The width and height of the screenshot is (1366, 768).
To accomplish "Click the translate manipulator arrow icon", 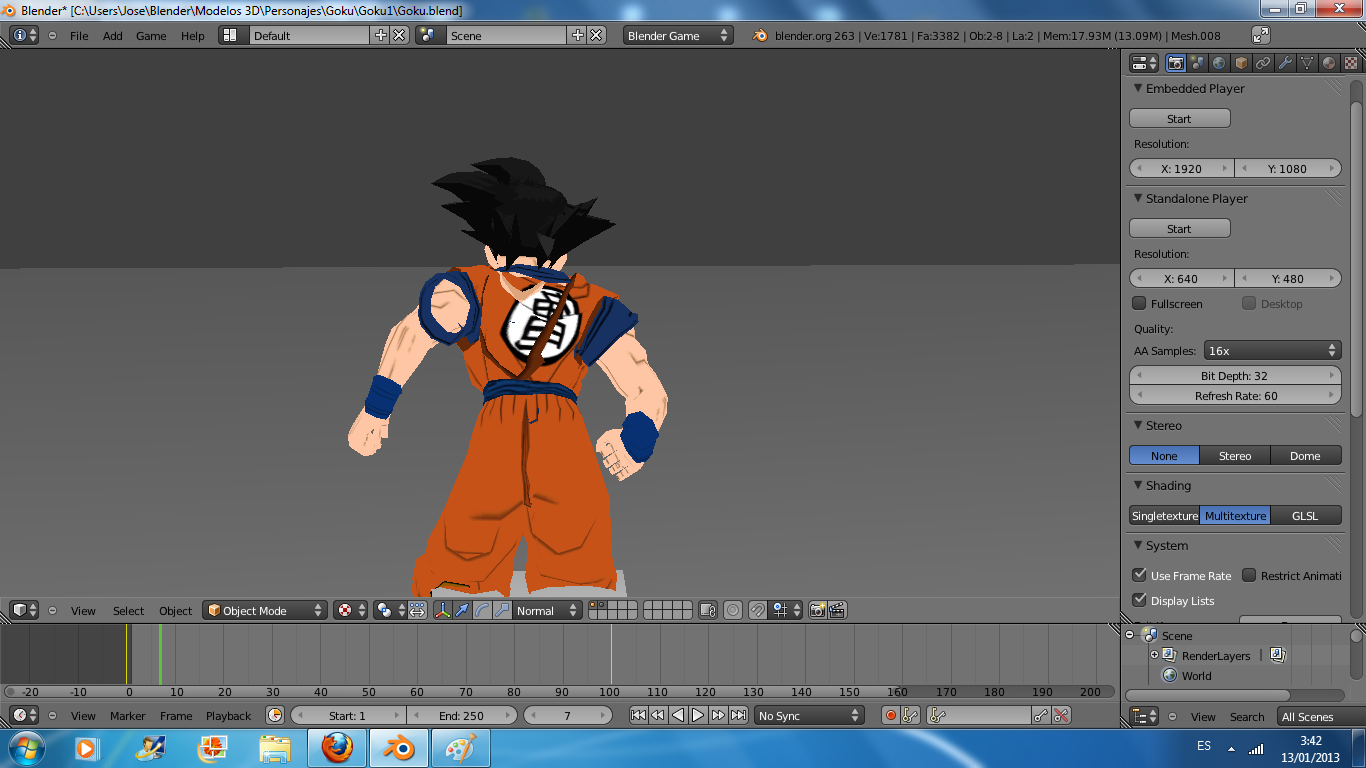I will tap(462, 610).
